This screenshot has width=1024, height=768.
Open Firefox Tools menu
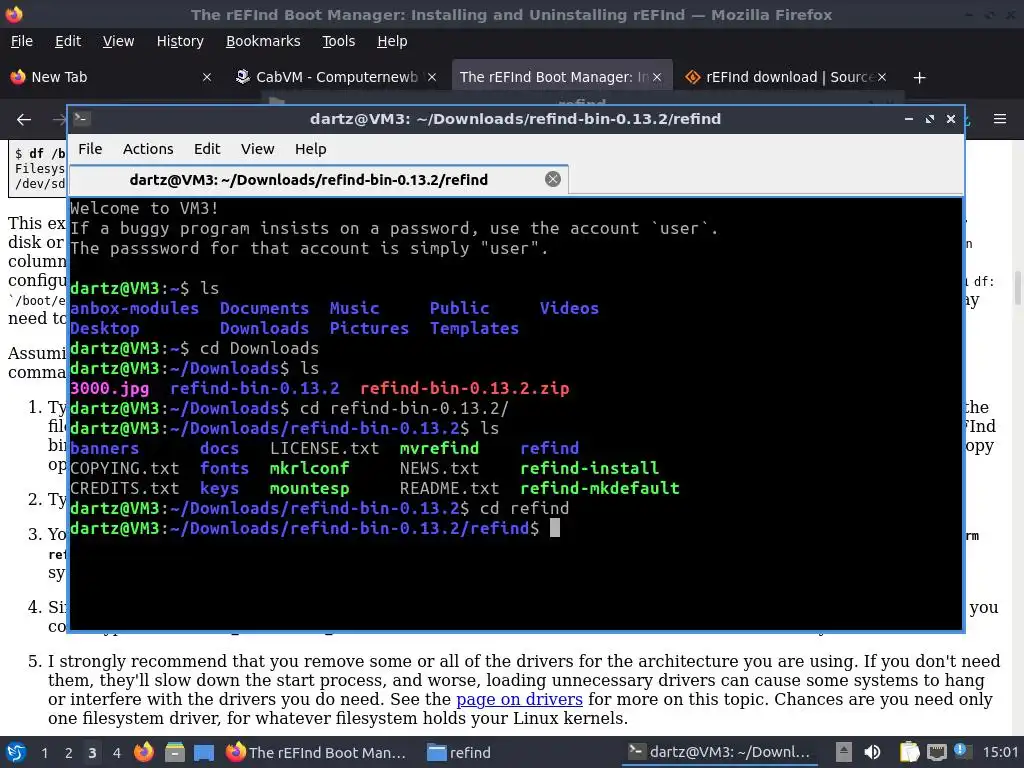click(338, 41)
